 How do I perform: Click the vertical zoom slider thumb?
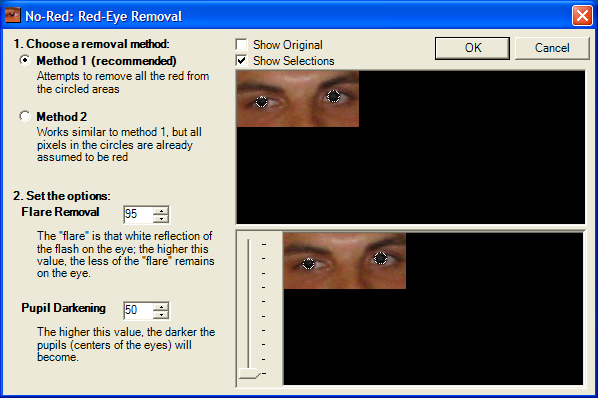point(249,373)
